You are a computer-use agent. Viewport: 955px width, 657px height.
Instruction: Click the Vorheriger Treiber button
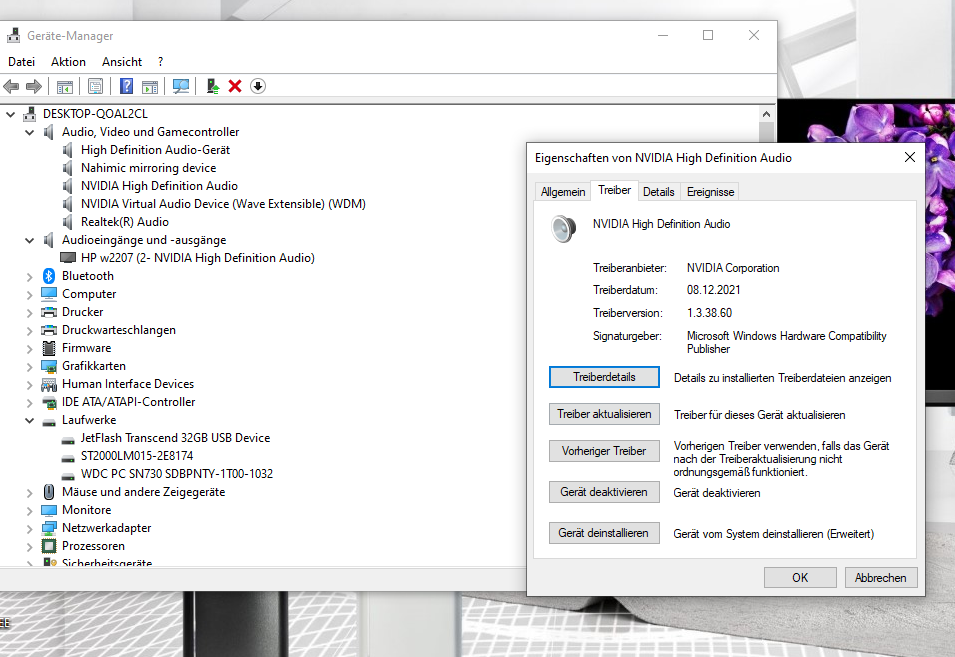point(604,451)
